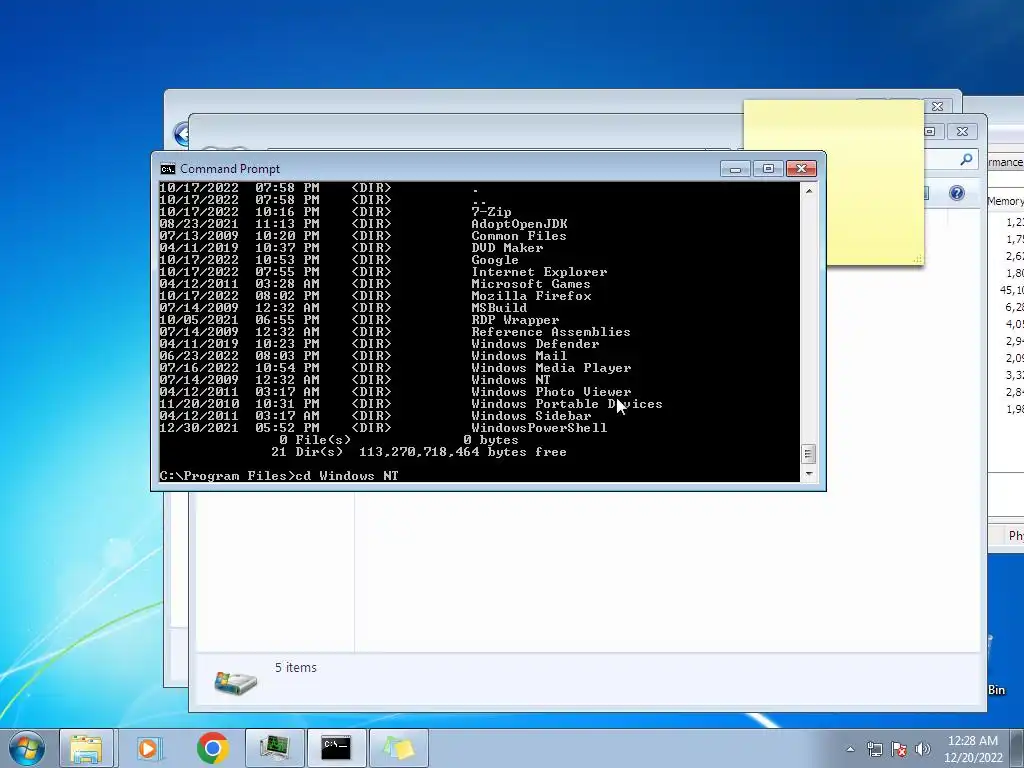This screenshot has height=768, width=1024.
Task: Open Windows Explorer from the taskbar
Action: 86,748
